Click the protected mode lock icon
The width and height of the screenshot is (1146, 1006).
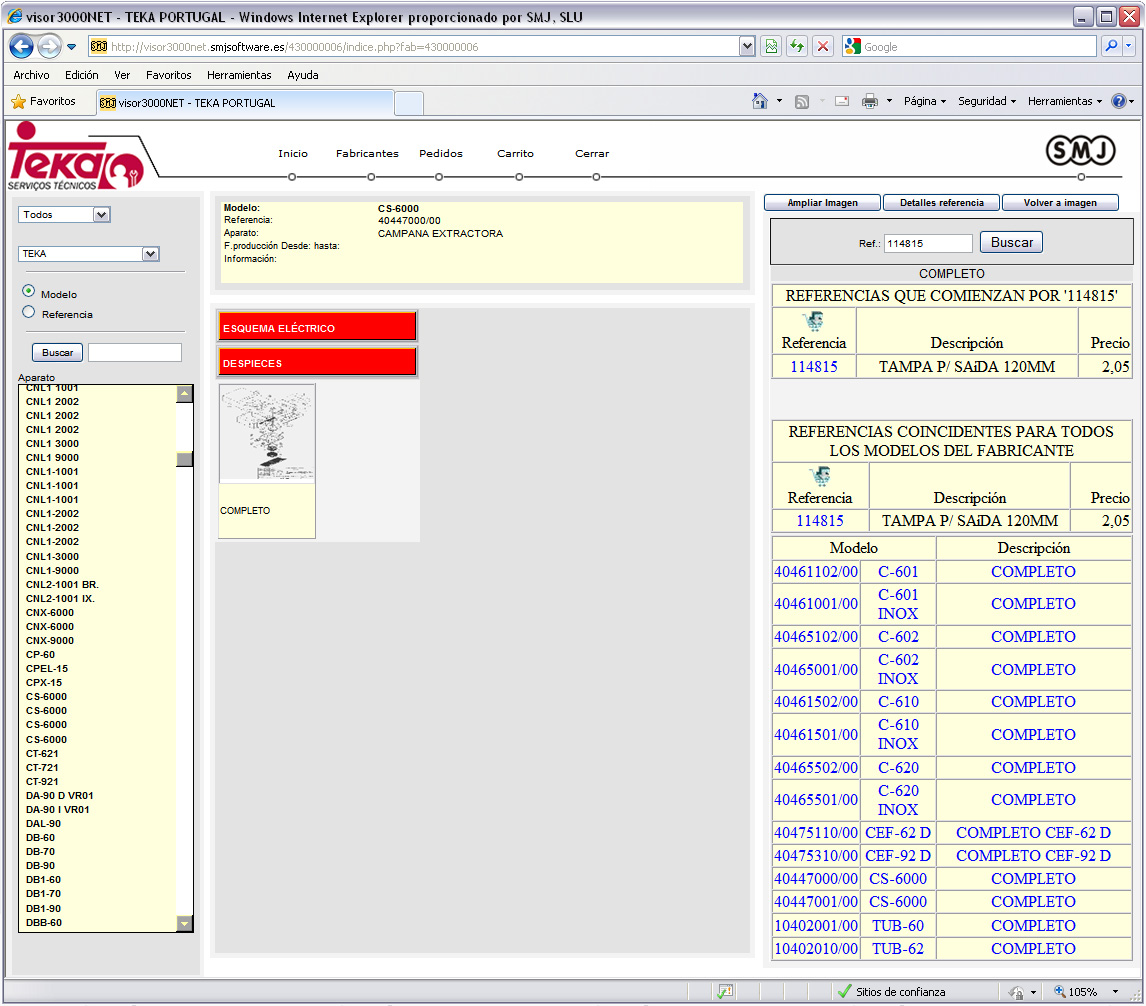click(1016, 992)
